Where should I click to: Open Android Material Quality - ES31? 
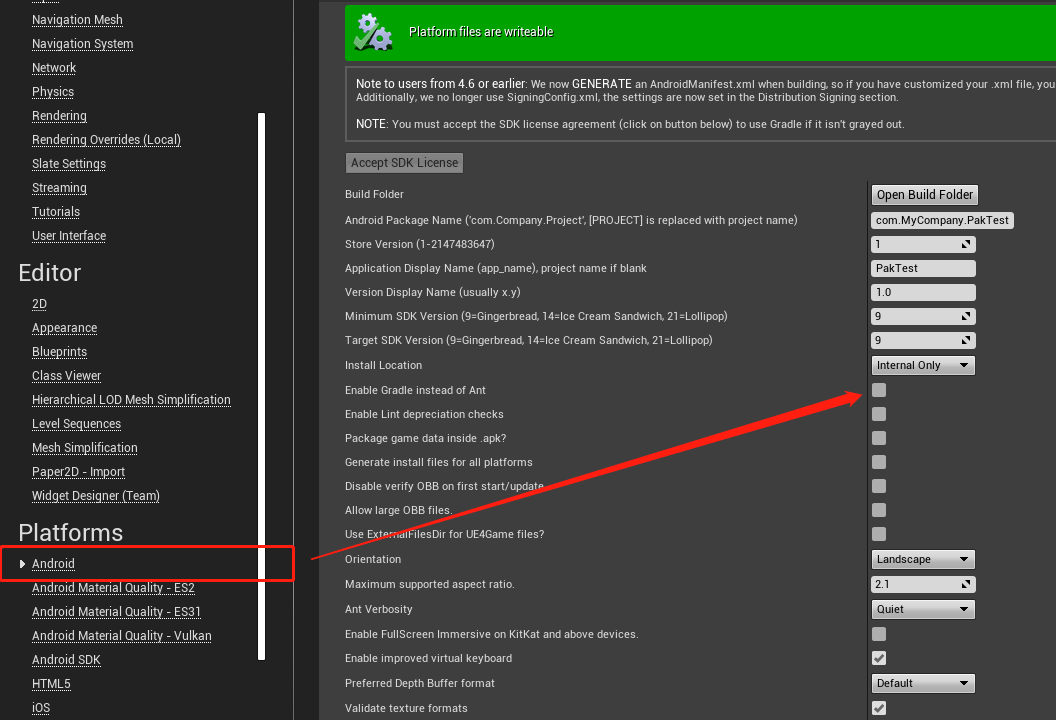coord(117,612)
